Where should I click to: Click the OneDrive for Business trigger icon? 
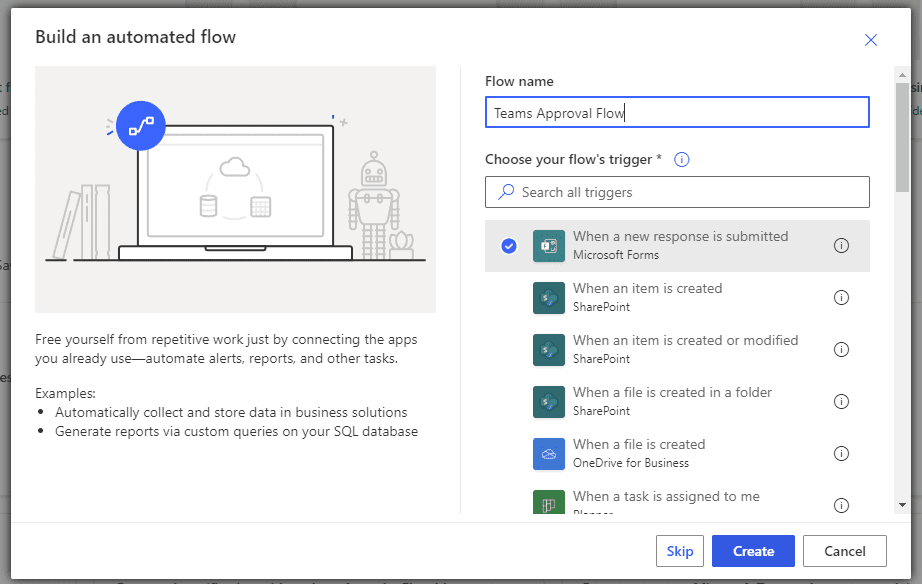(x=549, y=454)
